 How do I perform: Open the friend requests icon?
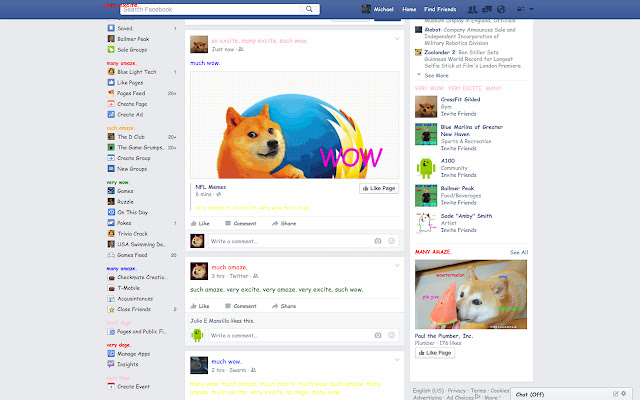pyautogui.click(x=472, y=9)
